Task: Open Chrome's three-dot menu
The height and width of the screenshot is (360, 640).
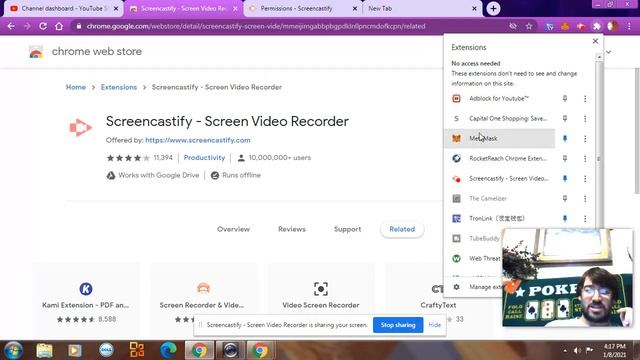Action: point(629,26)
